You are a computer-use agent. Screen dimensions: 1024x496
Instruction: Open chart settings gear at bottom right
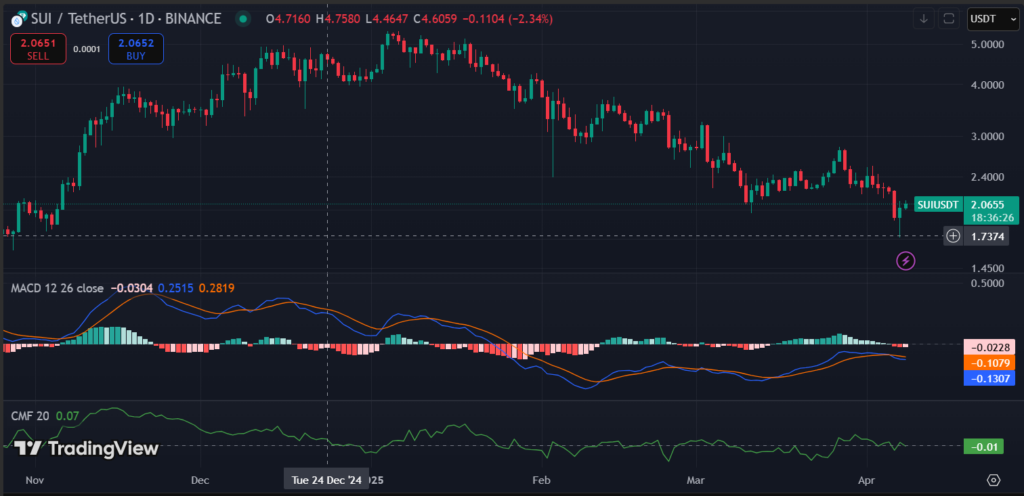[x=993, y=480]
